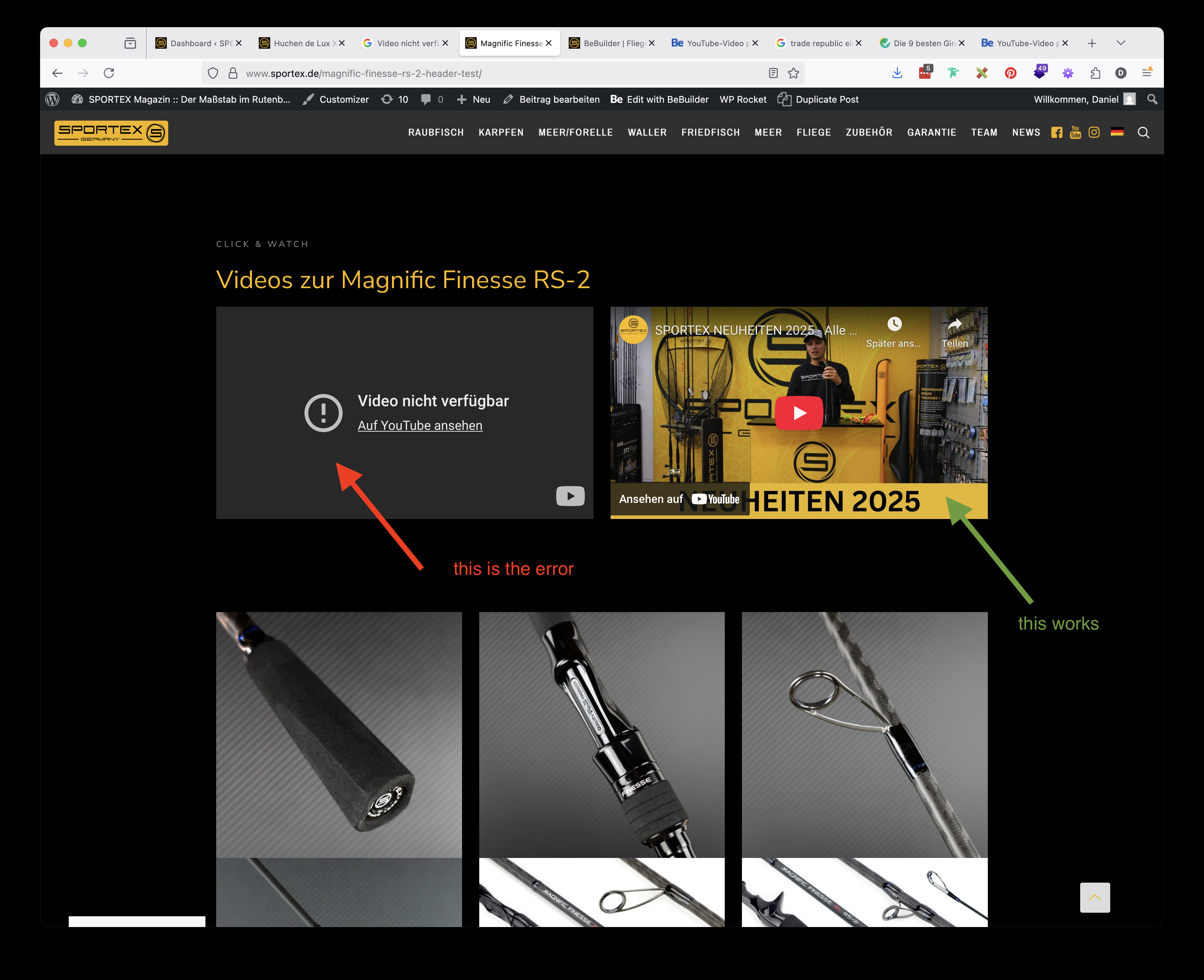Reload the current page
This screenshot has height=980, width=1204.
tap(109, 73)
